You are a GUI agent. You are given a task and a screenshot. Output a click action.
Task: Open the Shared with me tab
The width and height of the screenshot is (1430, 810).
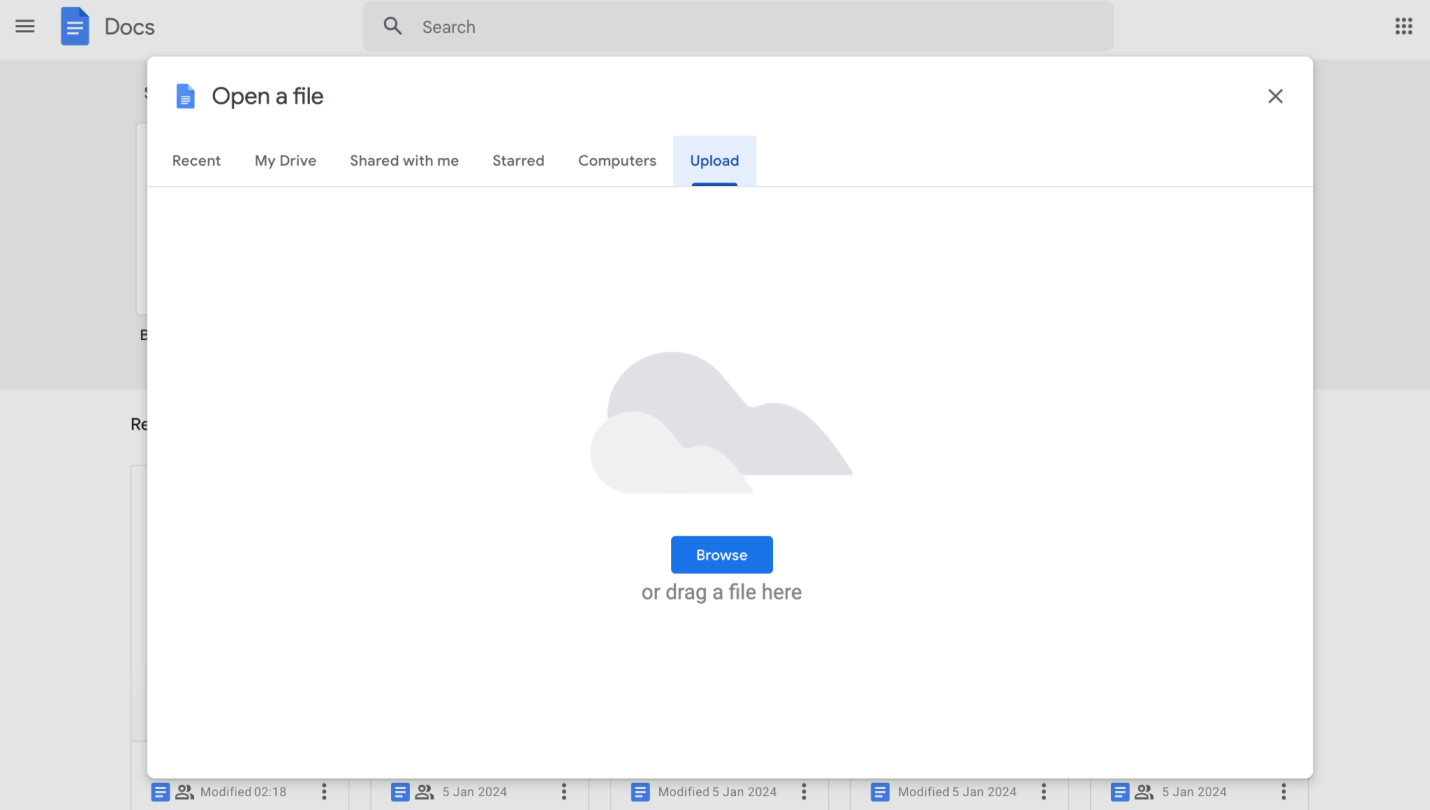tap(404, 161)
